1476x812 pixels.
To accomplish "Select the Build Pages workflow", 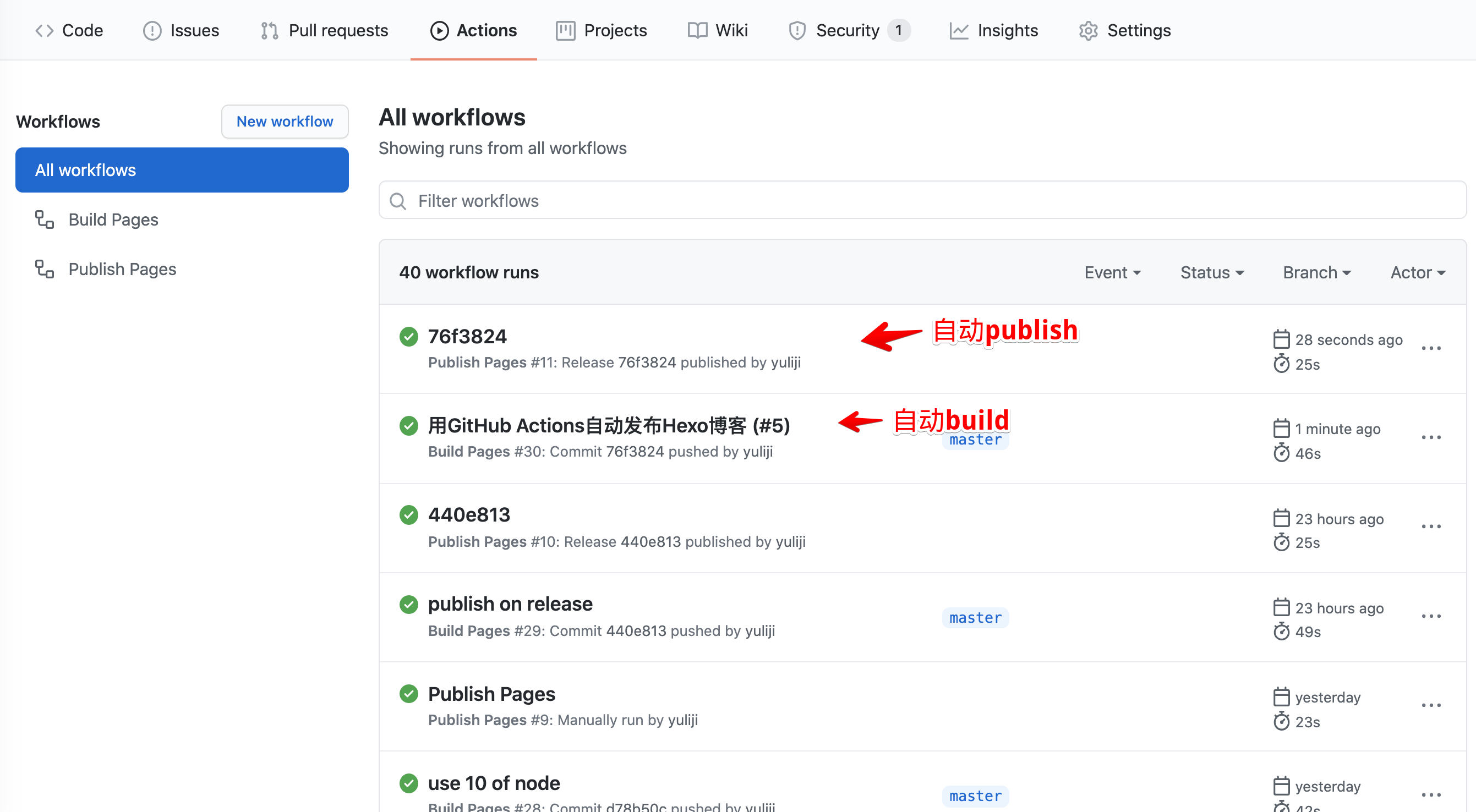I will click(113, 218).
